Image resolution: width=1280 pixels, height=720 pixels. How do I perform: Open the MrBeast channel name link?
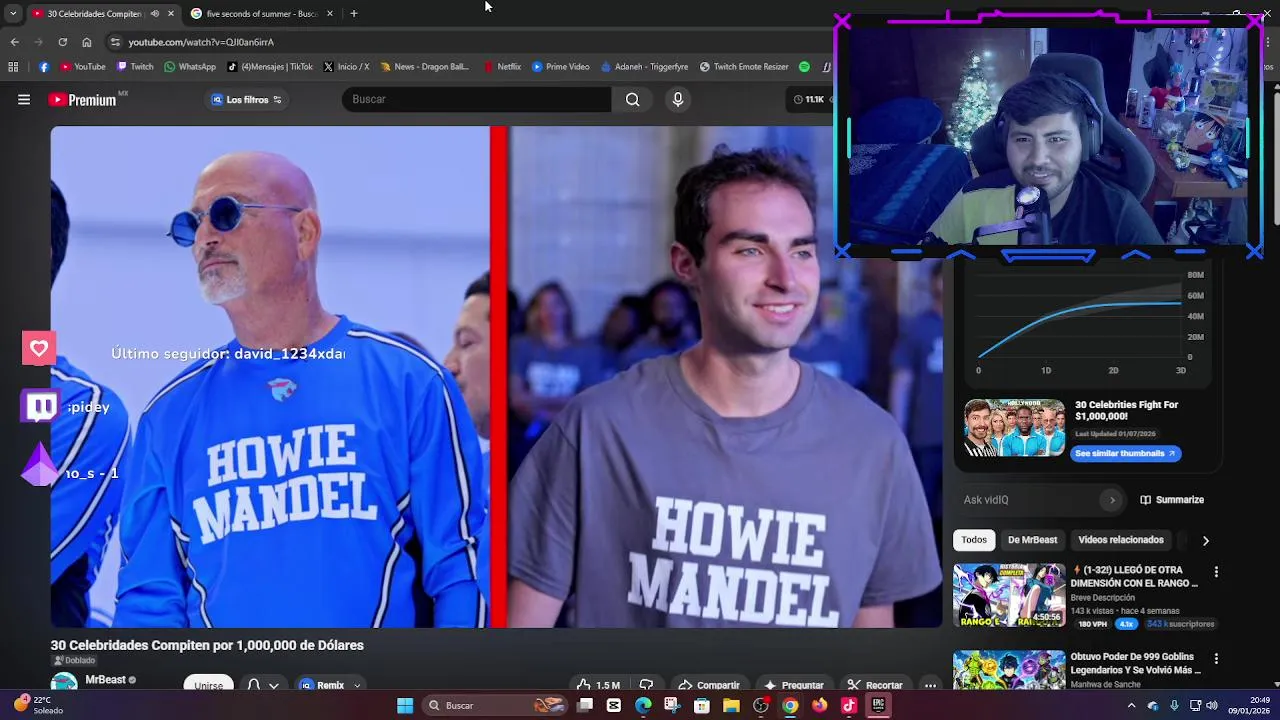(x=105, y=680)
